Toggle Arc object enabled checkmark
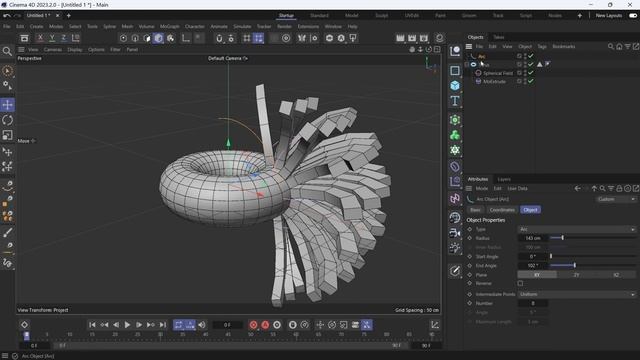This screenshot has width=640, height=360. [531, 56]
